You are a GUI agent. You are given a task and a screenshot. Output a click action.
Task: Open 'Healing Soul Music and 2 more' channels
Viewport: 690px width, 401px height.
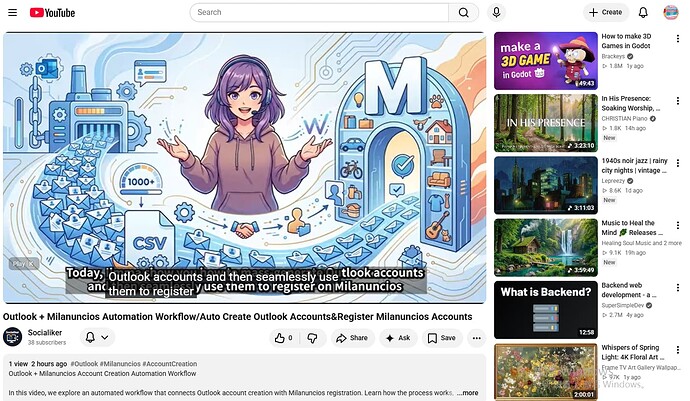coord(642,243)
